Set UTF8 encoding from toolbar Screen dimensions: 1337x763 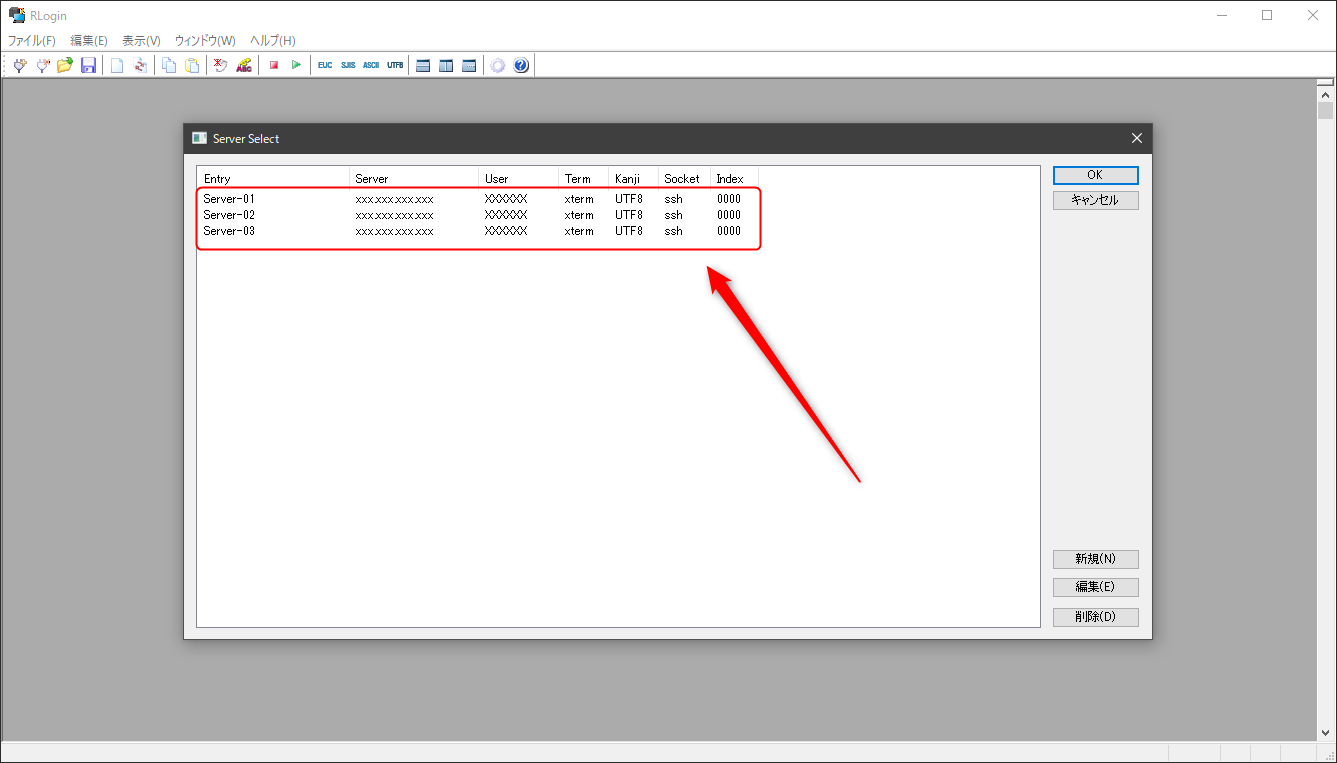pyautogui.click(x=395, y=65)
